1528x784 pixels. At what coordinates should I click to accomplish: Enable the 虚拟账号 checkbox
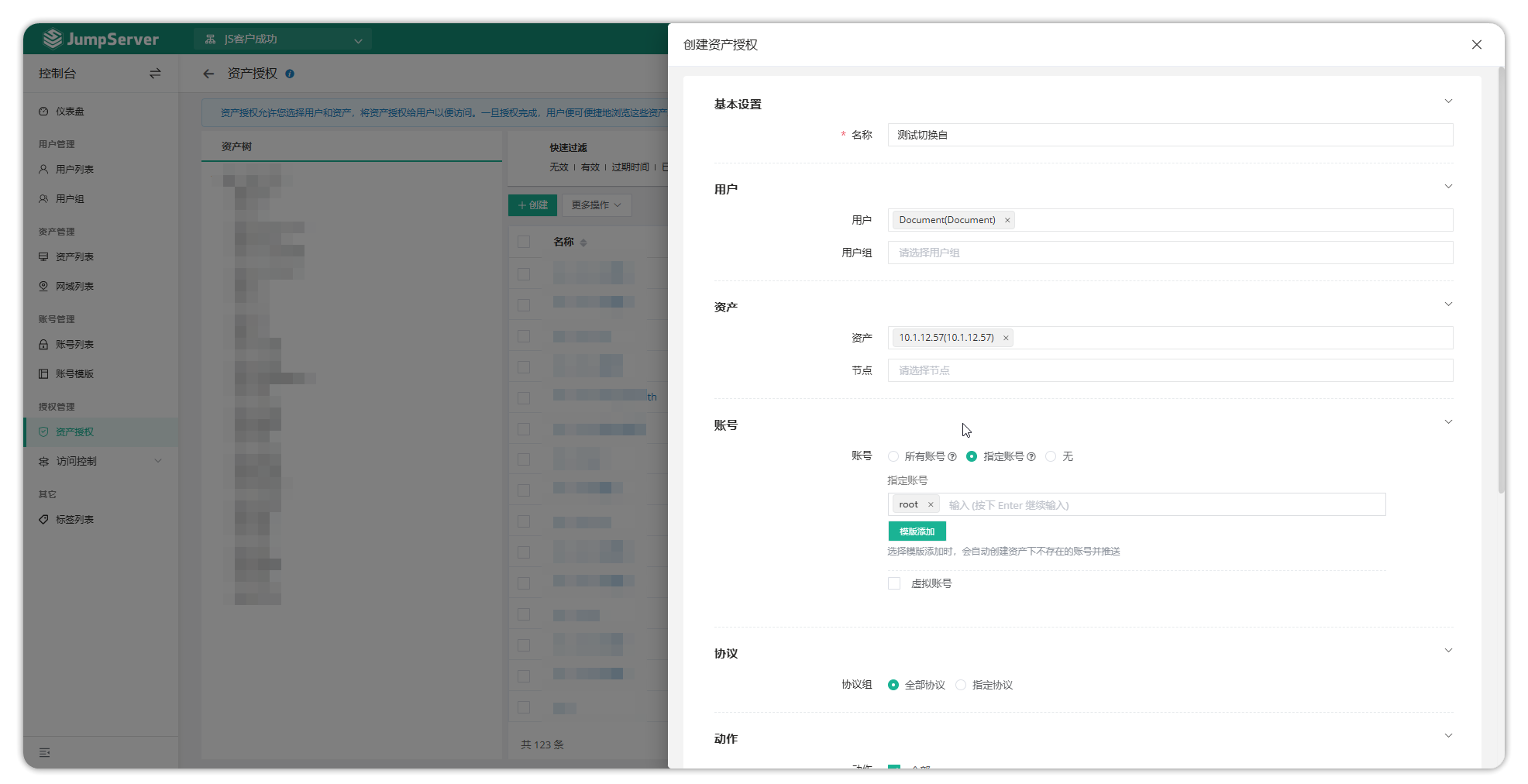coord(894,584)
